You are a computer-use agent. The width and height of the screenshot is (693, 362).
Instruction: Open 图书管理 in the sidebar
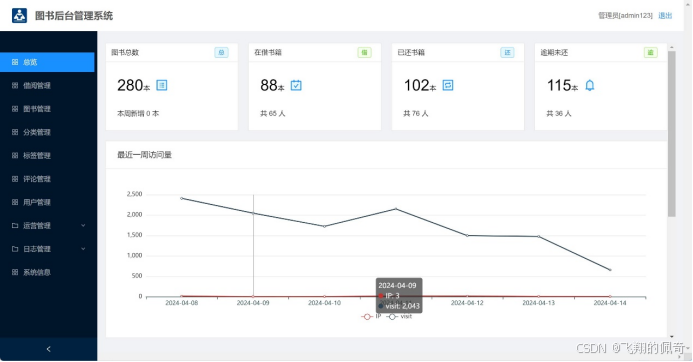[47, 109]
